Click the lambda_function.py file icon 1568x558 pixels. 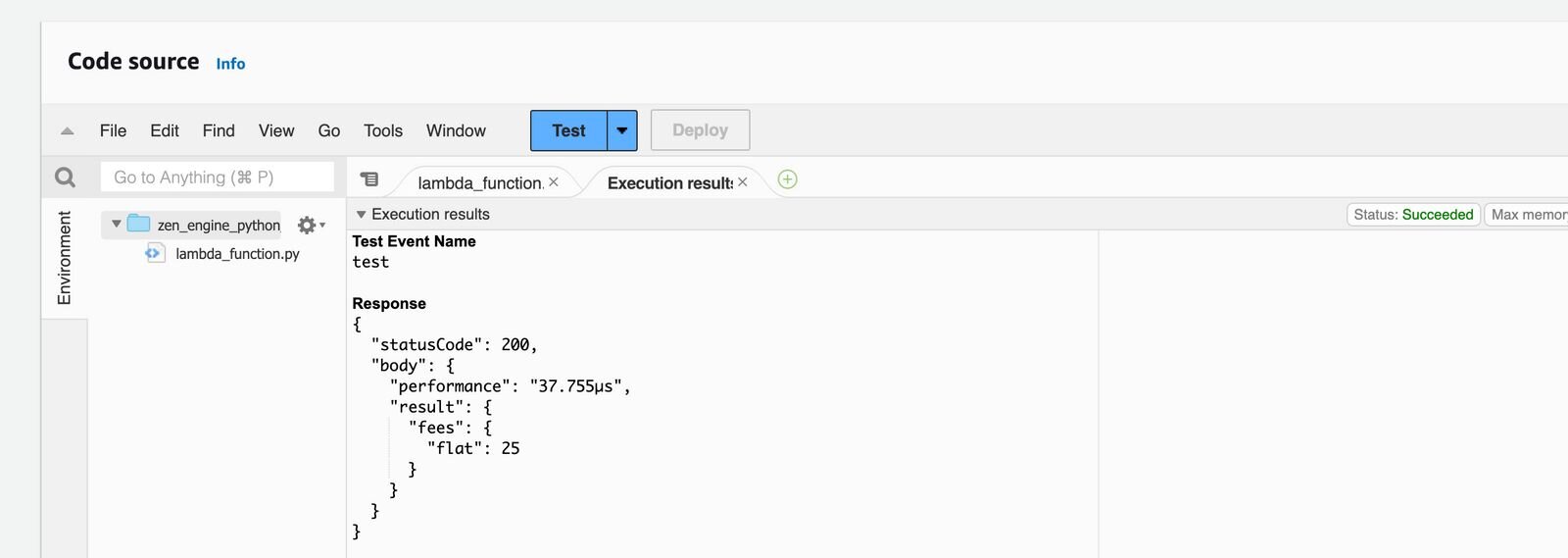[x=155, y=253]
